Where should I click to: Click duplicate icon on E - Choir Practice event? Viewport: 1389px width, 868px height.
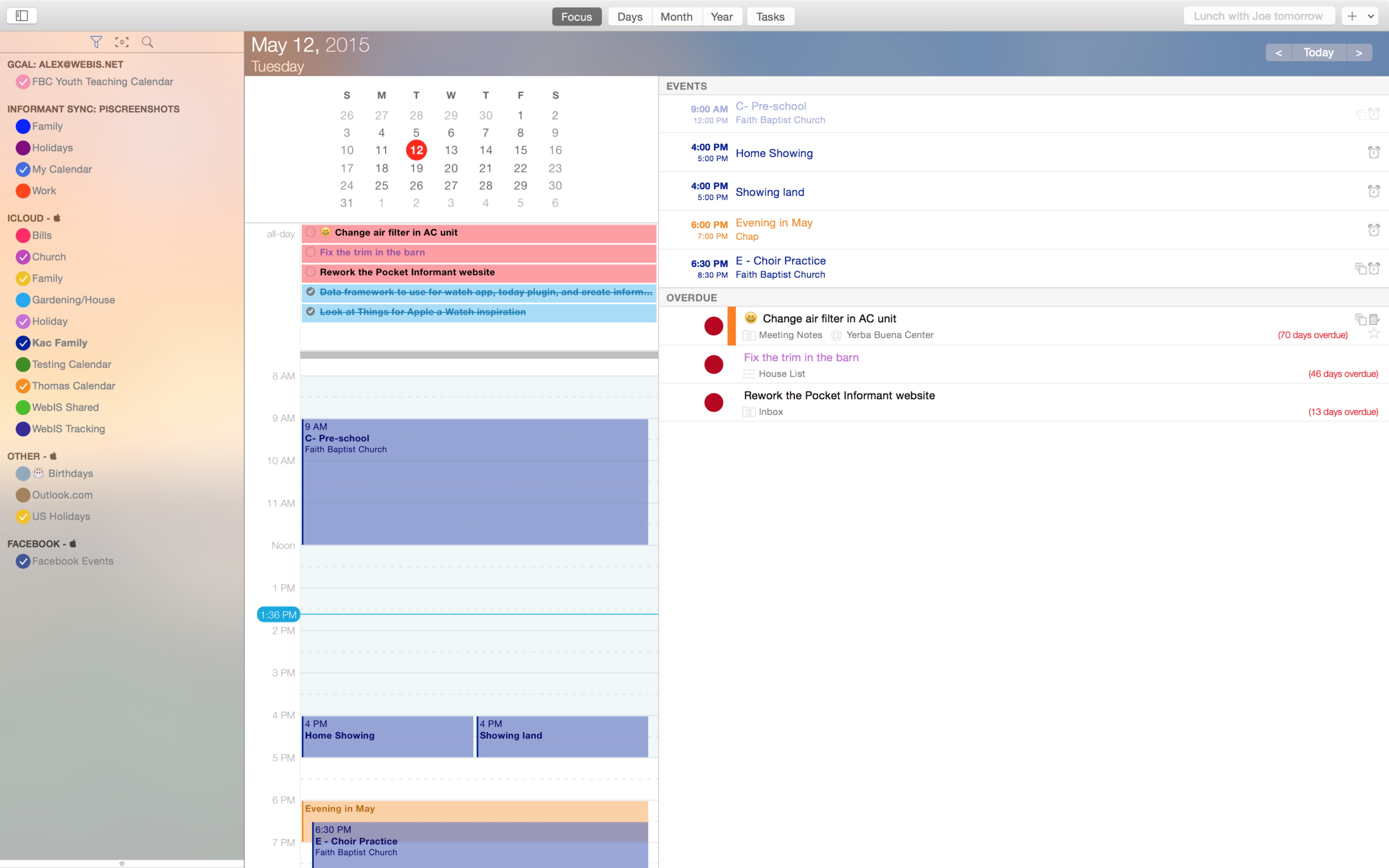pos(1360,268)
